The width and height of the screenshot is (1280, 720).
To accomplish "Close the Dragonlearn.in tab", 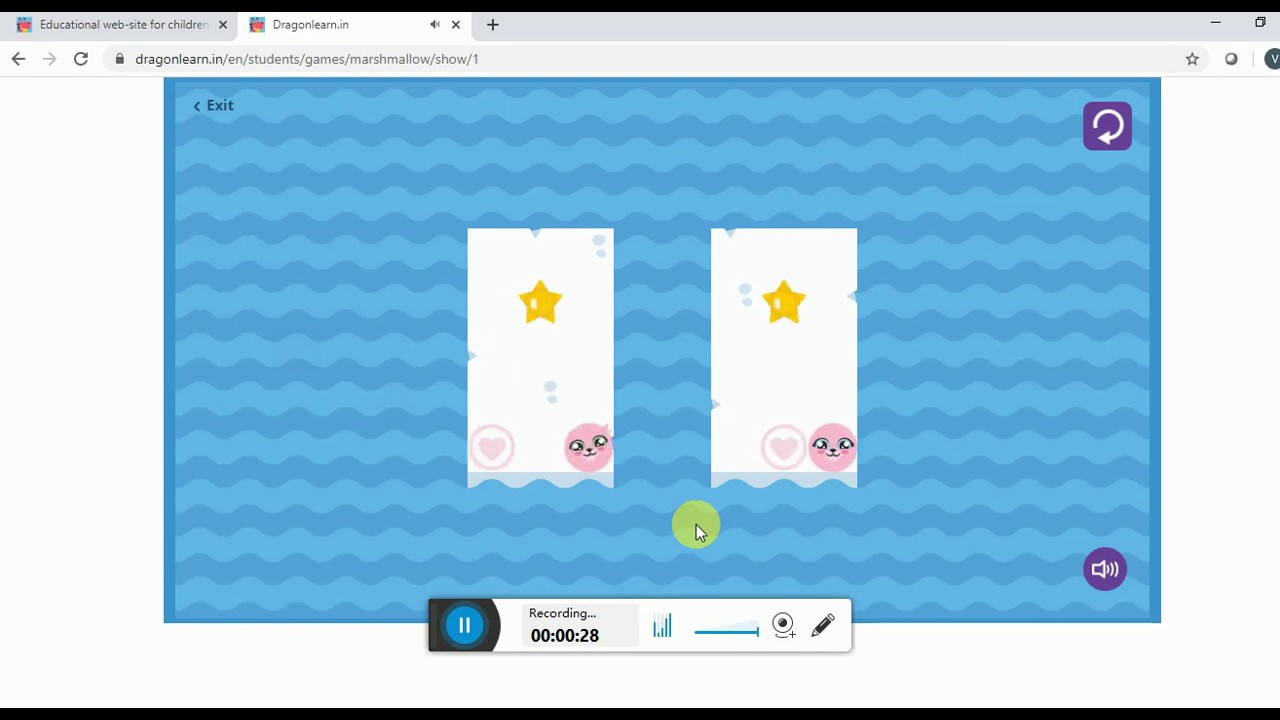I will coord(457,25).
